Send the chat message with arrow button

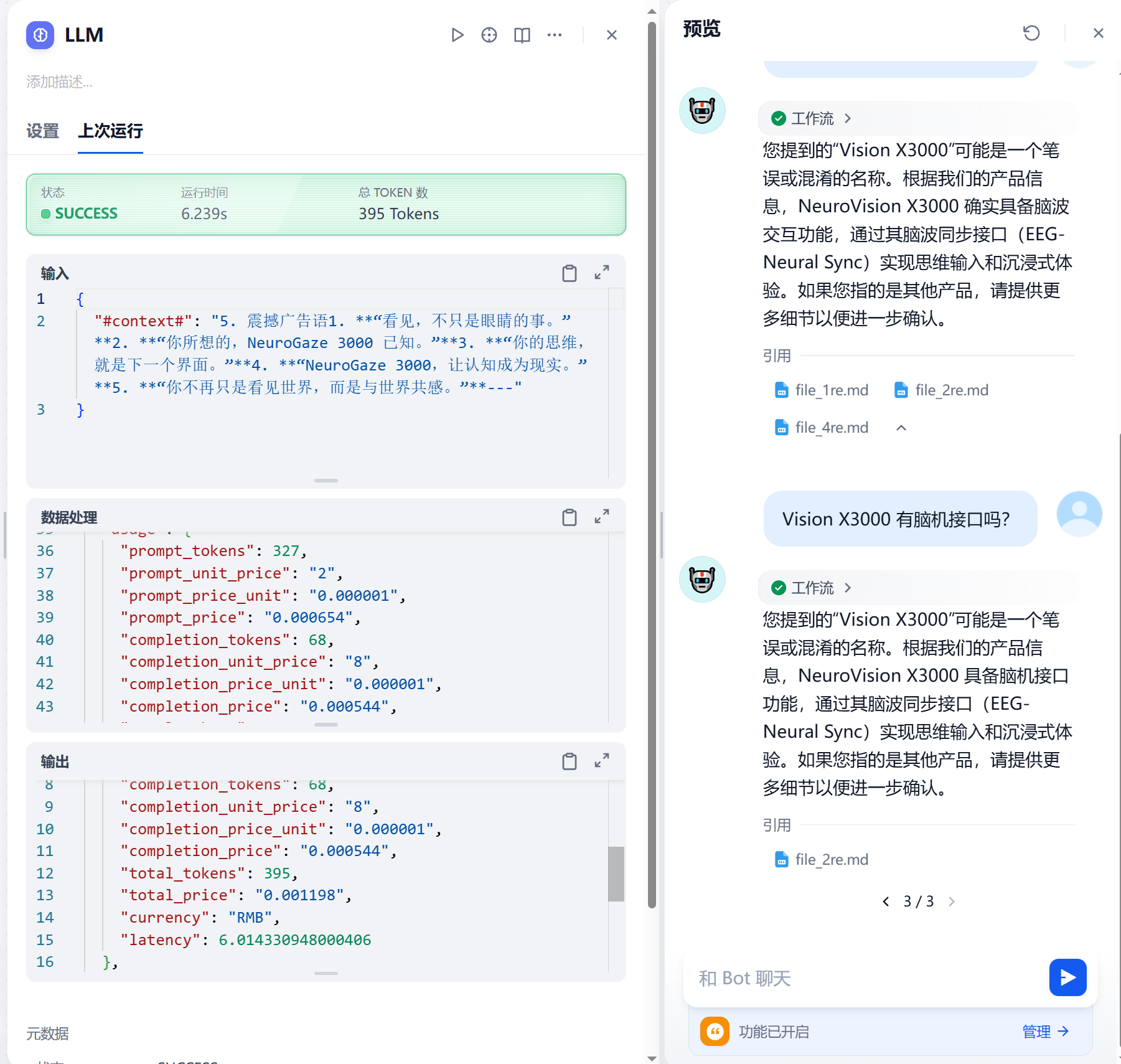(x=1068, y=977)
